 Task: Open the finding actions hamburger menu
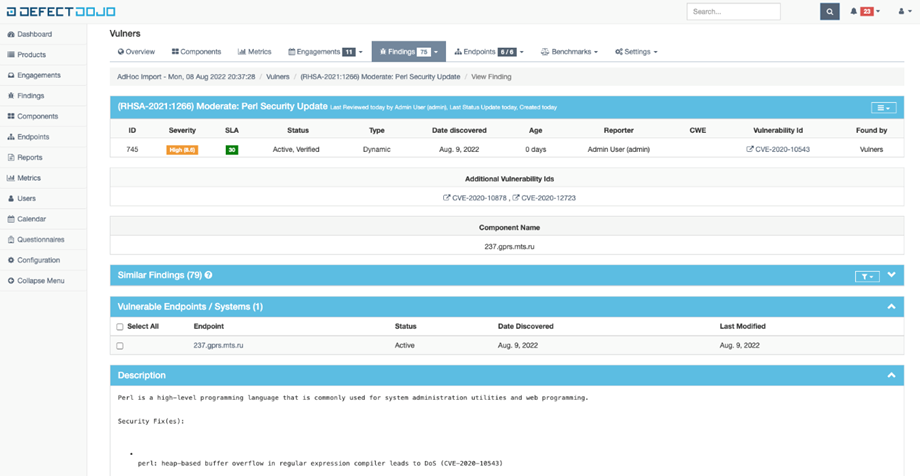[883, 107]
